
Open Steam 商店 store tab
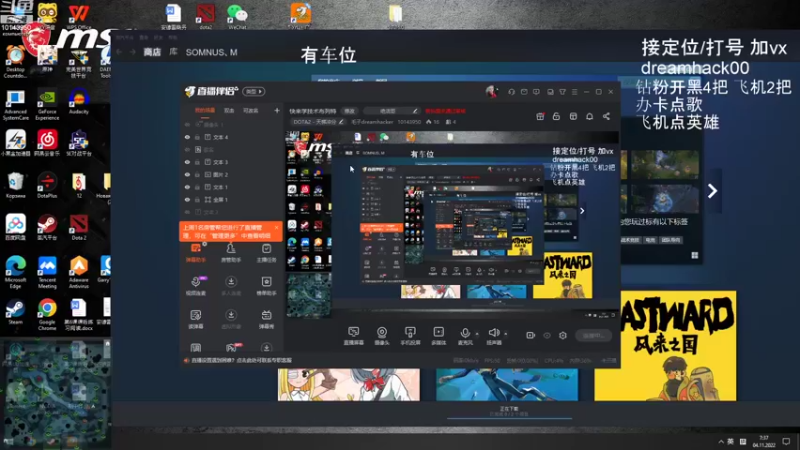(x=152, y=52)
